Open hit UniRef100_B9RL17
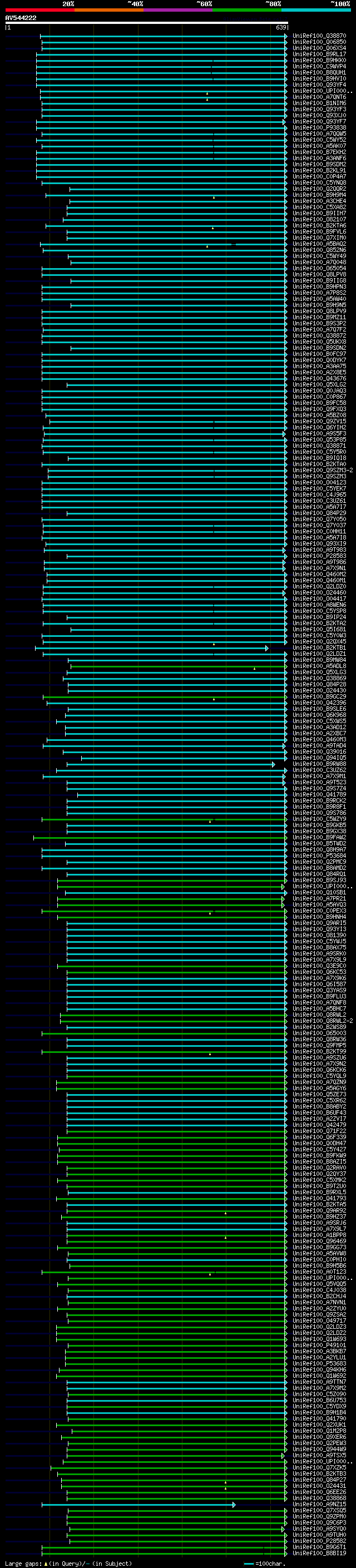 point(319,54)
